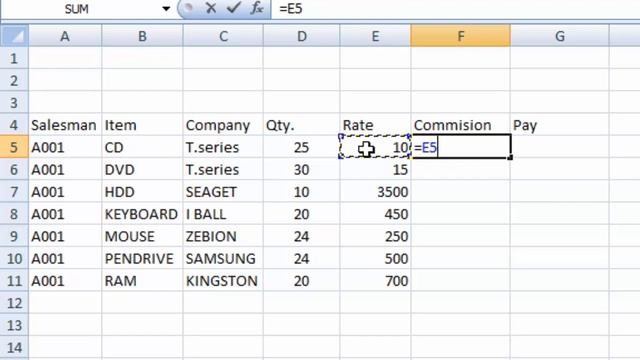The width and height of the screenshot is (640, 360).
Task: Click the HDD item cell
Action: coord(142,191)
